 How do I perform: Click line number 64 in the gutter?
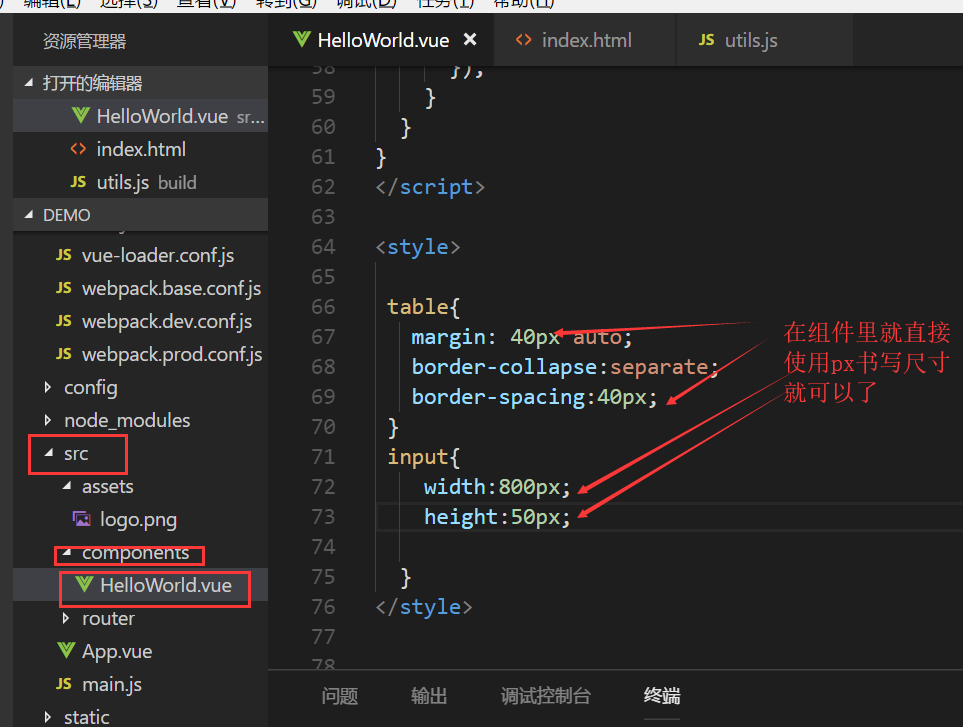pos(323,247)
